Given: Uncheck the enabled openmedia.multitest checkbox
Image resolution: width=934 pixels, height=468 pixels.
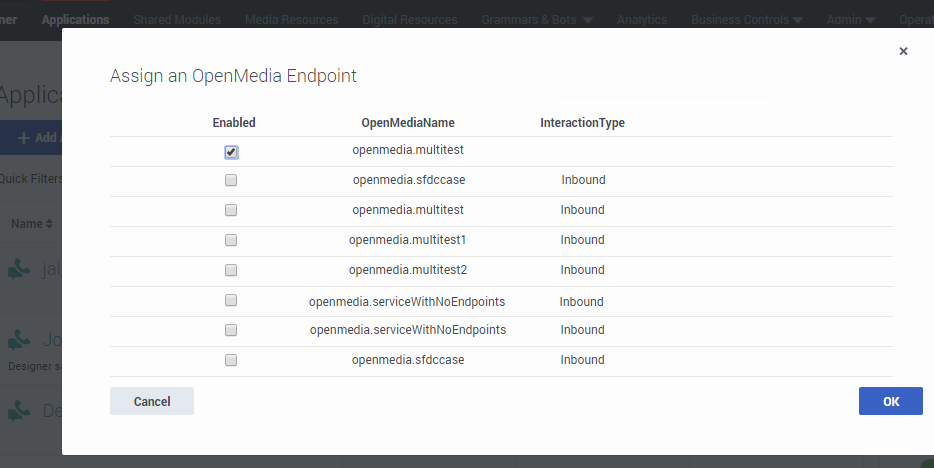Looking at the screenshot, I should pyautogui.click(x=231, y=152).
